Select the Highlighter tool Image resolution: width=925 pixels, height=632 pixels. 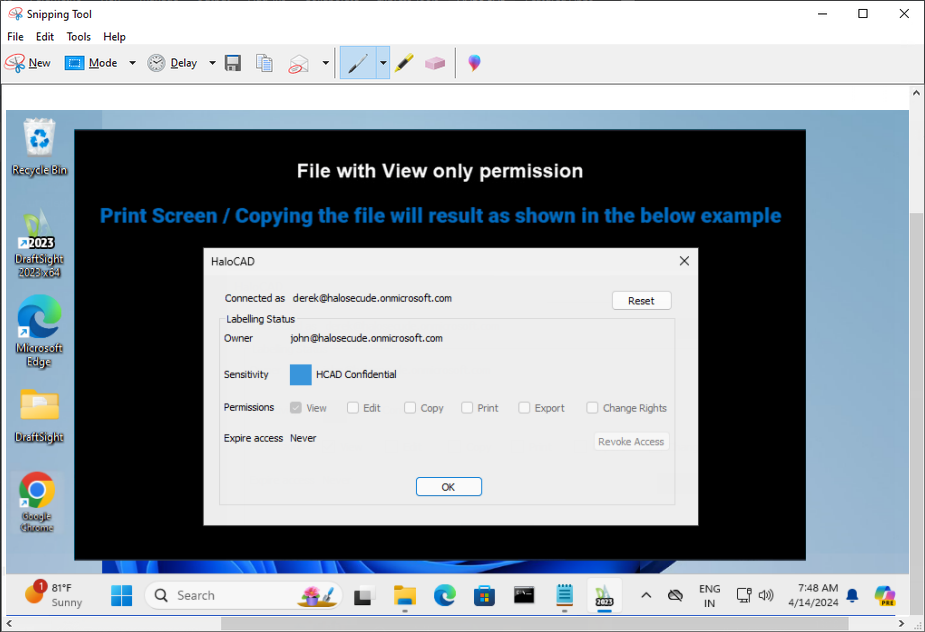[x=404, y=63]
